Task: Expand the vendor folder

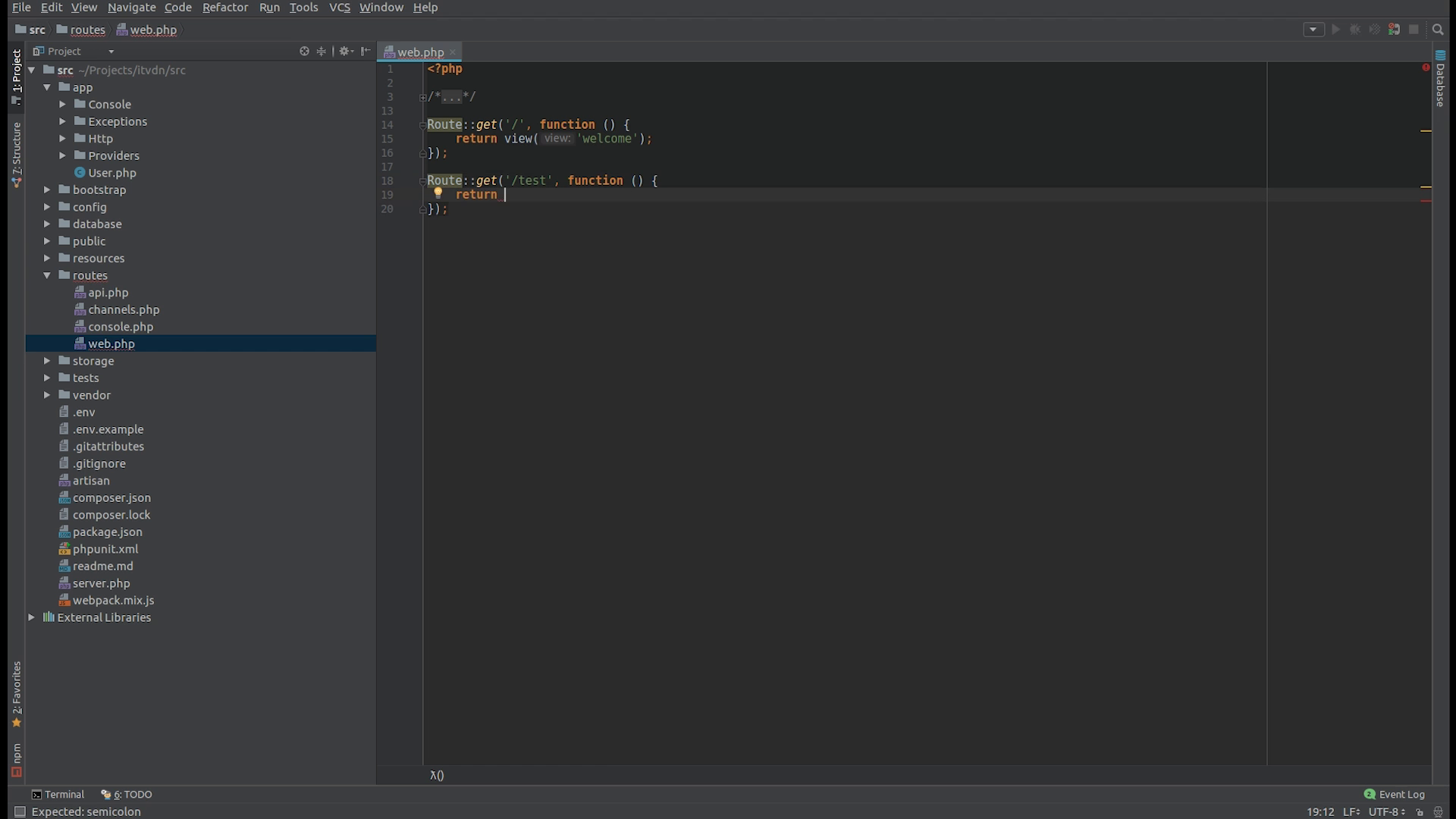Action: [47, 395]
